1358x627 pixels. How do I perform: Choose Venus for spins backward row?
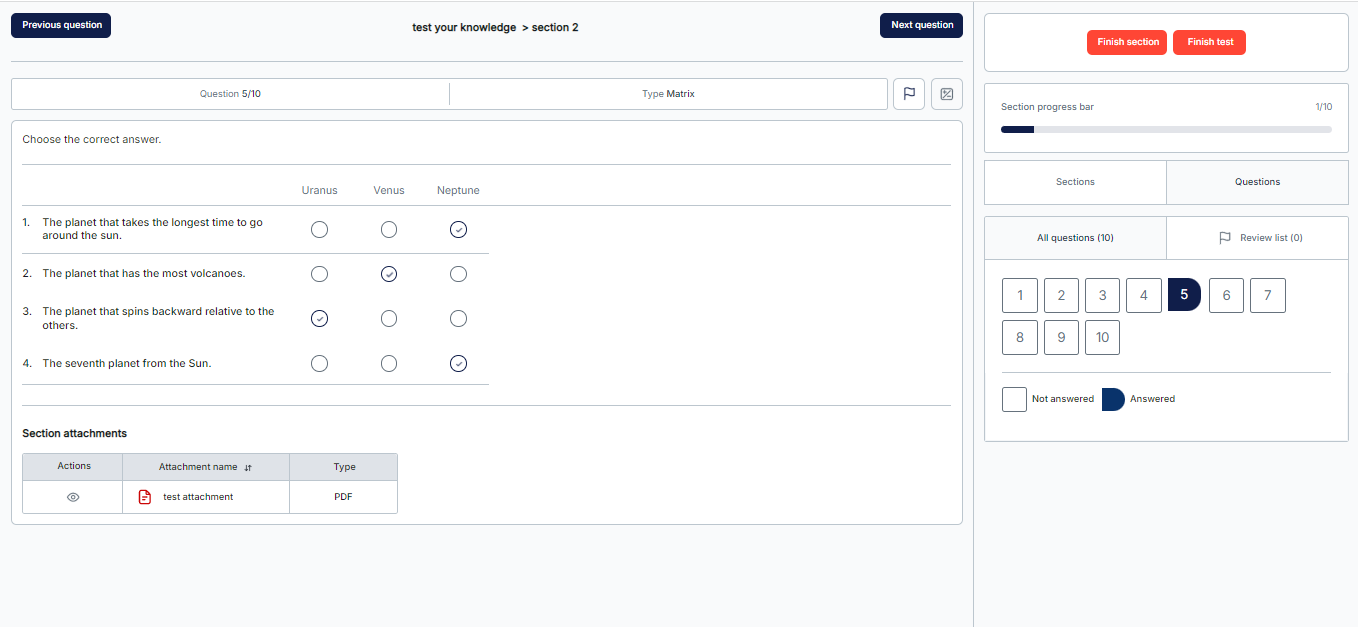[389, 319]
